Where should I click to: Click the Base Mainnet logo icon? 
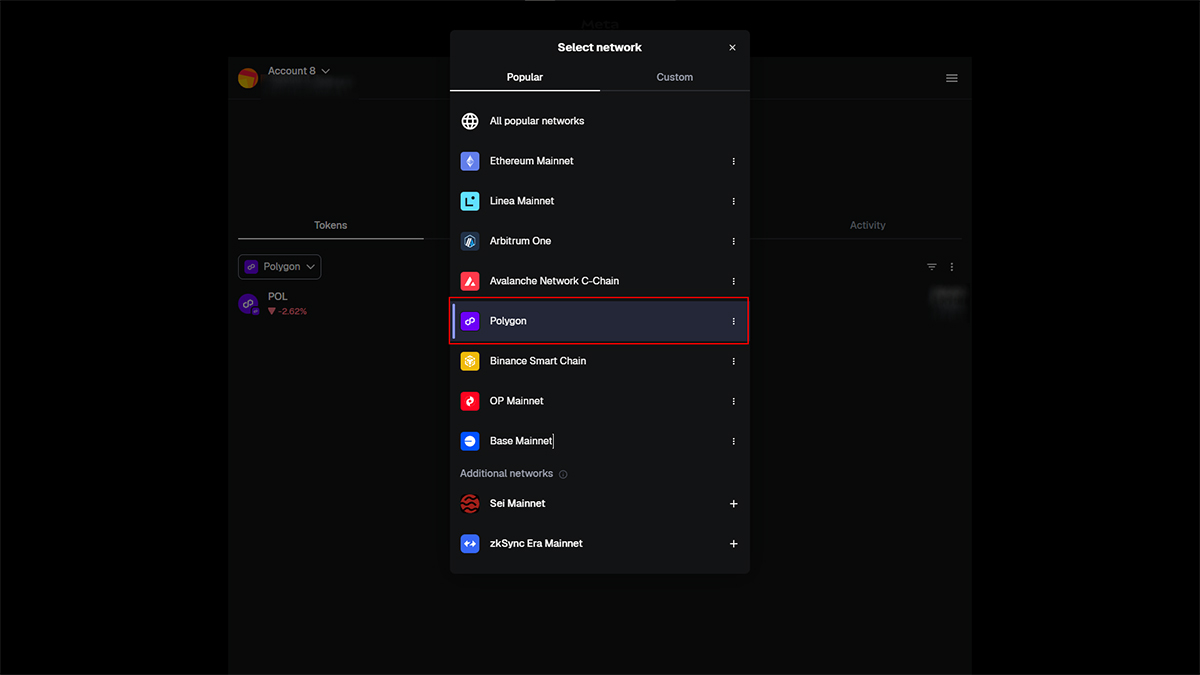point(470,441)
